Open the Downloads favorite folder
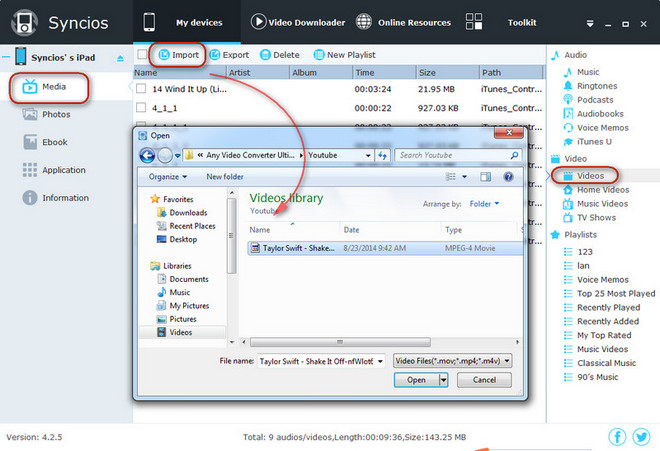Image resolution: width=660 pixels, height=451 pixels. pyautogui.click(x=182, y=213)
